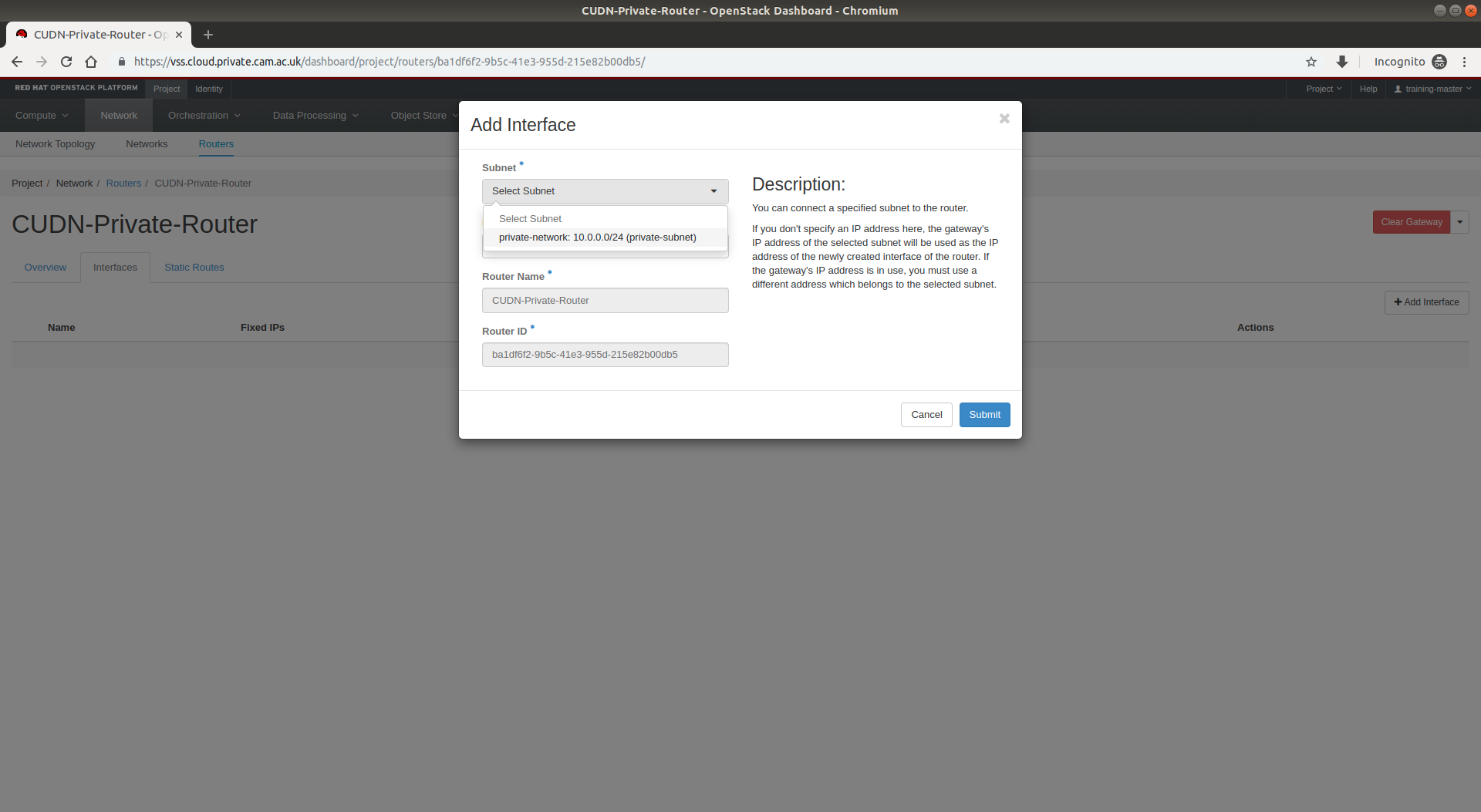
Task: Open a new browser tab
Action: (x=208, y=35)
